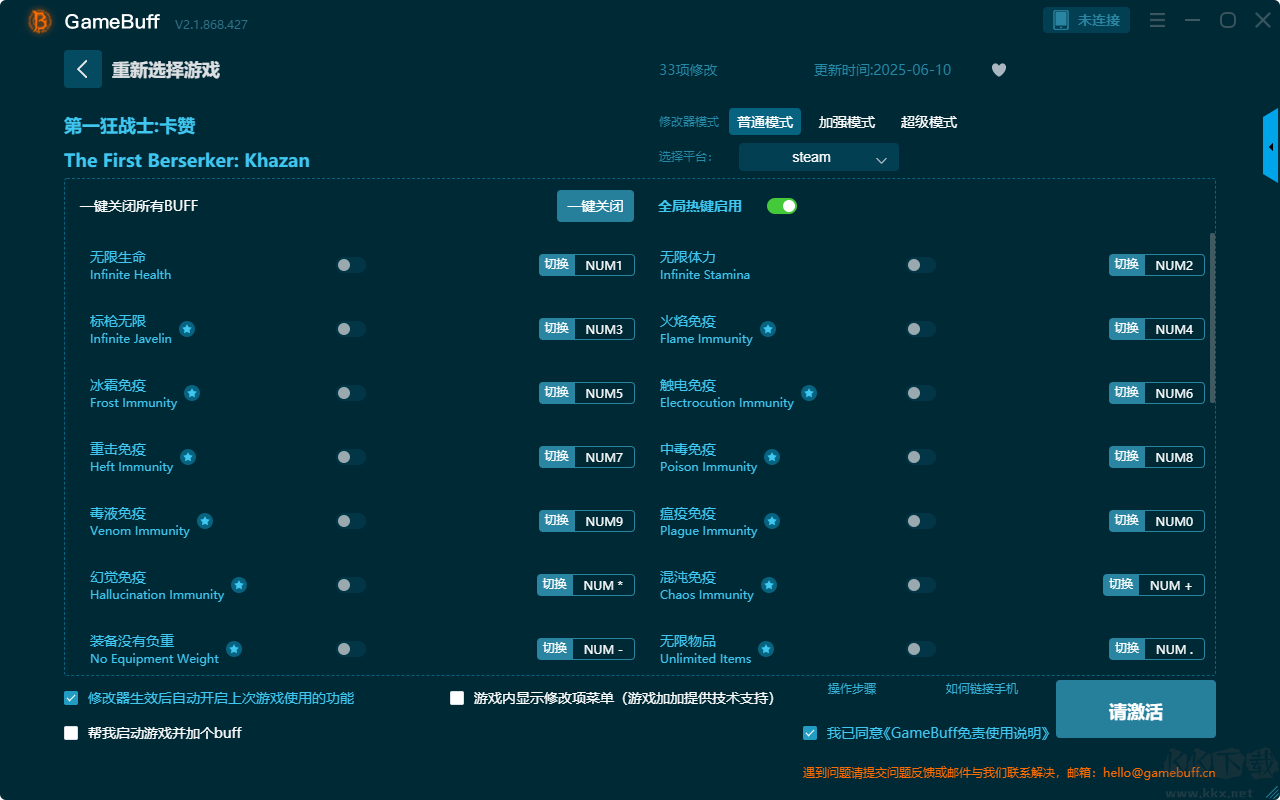This screenshot has width=1280, height=800.
Task: Turn on the Flame Immunity switch
Action: [921, 329]
